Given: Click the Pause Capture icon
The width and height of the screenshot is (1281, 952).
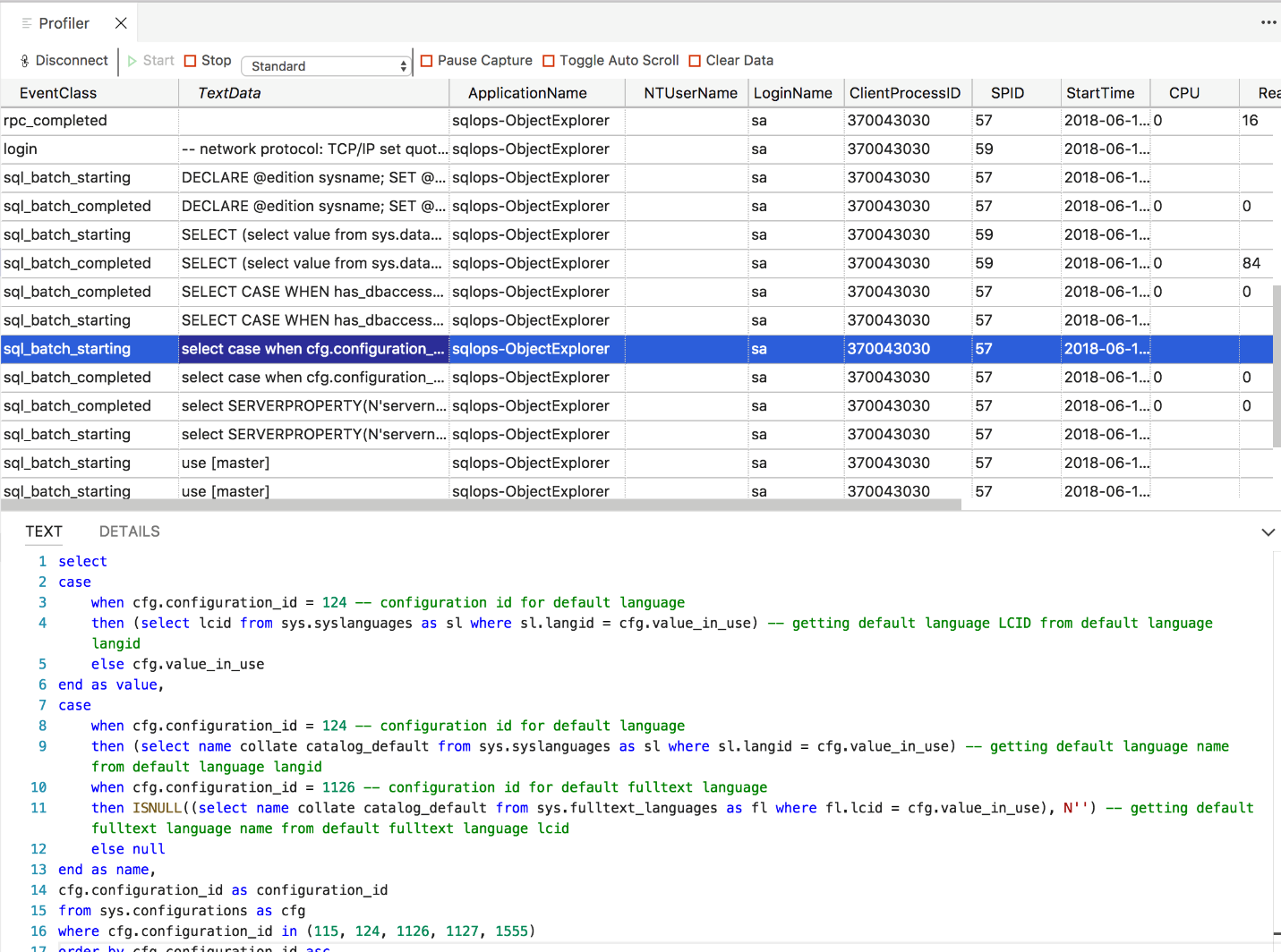Looking at the screenshot, I should 428,60.
